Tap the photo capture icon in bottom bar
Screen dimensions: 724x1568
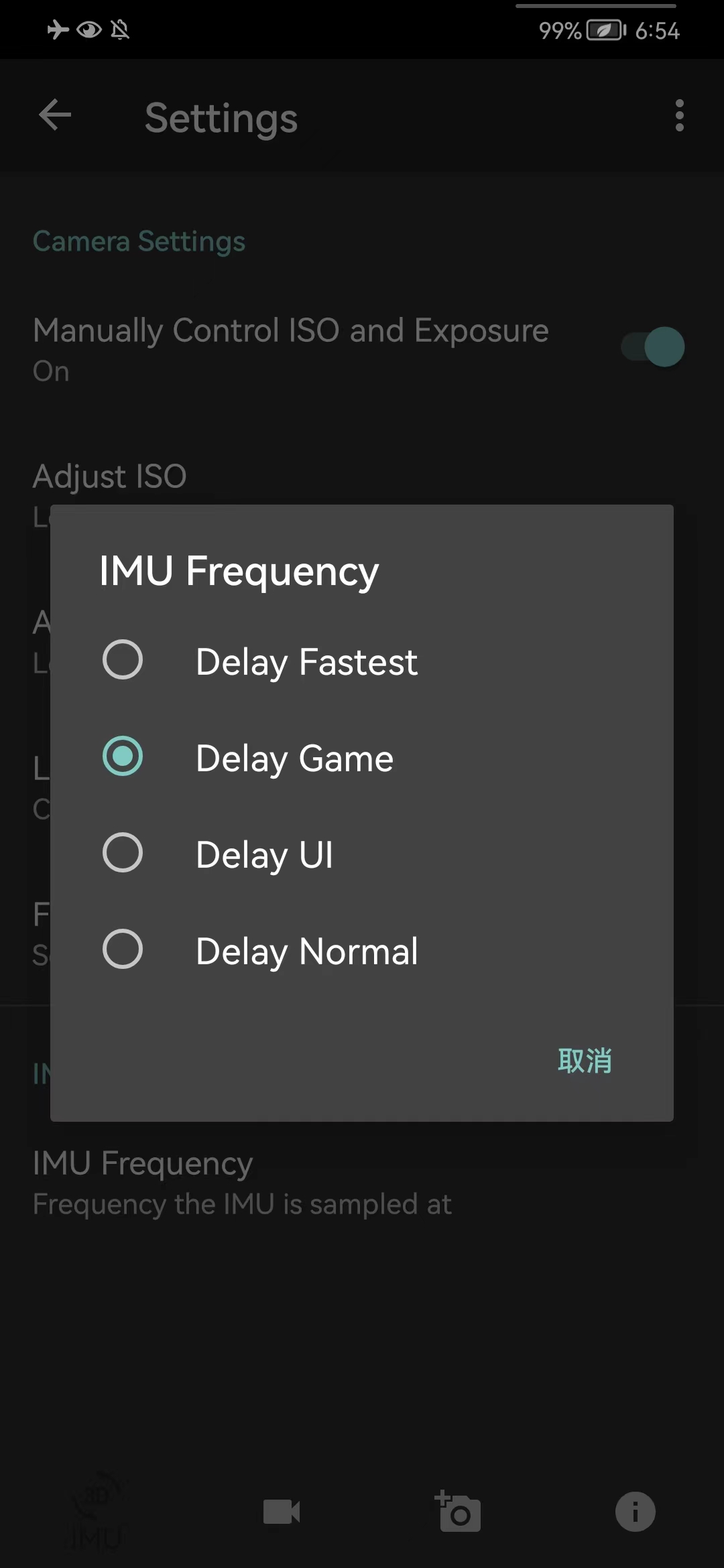458,1511
